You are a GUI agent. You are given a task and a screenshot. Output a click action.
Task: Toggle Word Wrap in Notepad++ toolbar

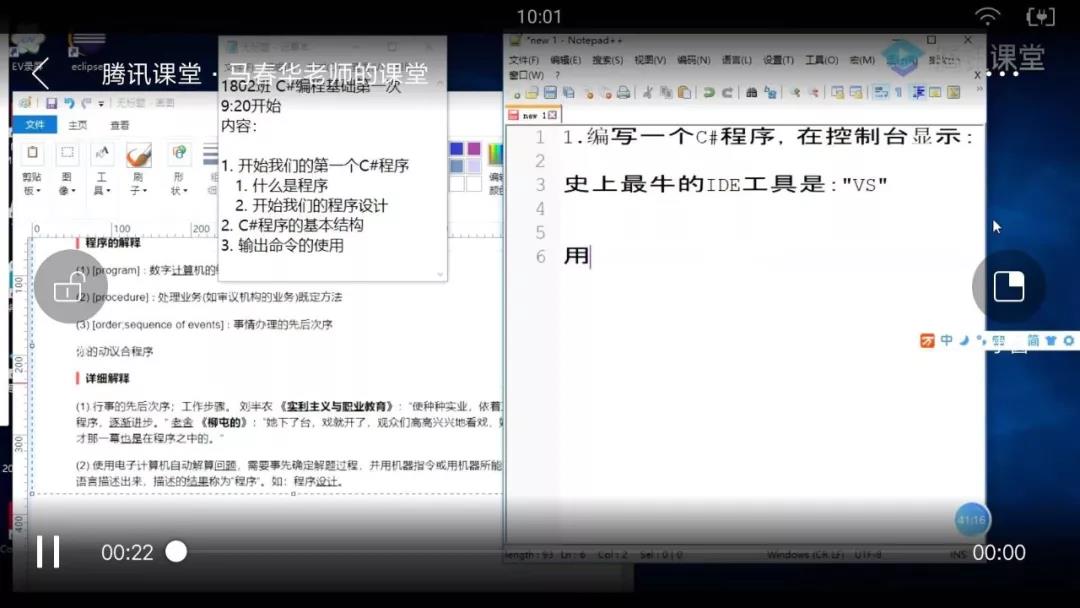click(880, 93)
